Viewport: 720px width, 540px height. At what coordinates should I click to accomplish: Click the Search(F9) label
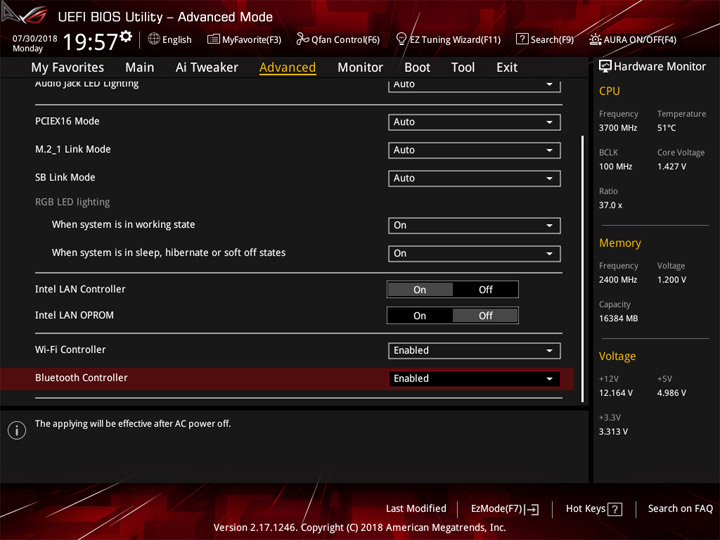point(552,40)
